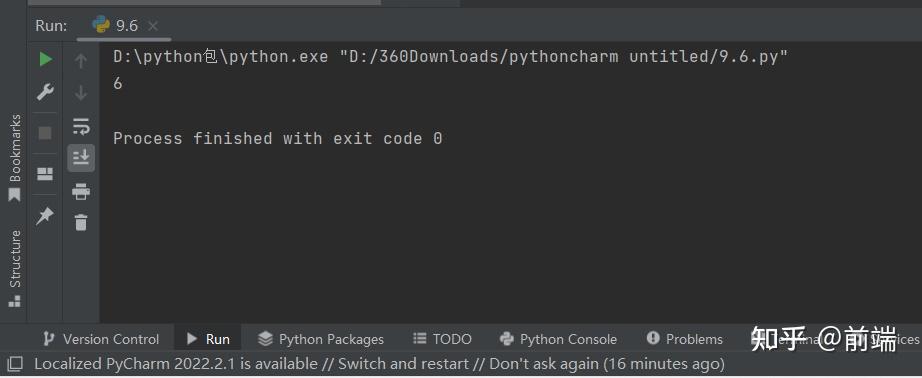Toggle soft-wrap for console output
The width and height of the screenshot is (922, 378).
tap(81, 126)
